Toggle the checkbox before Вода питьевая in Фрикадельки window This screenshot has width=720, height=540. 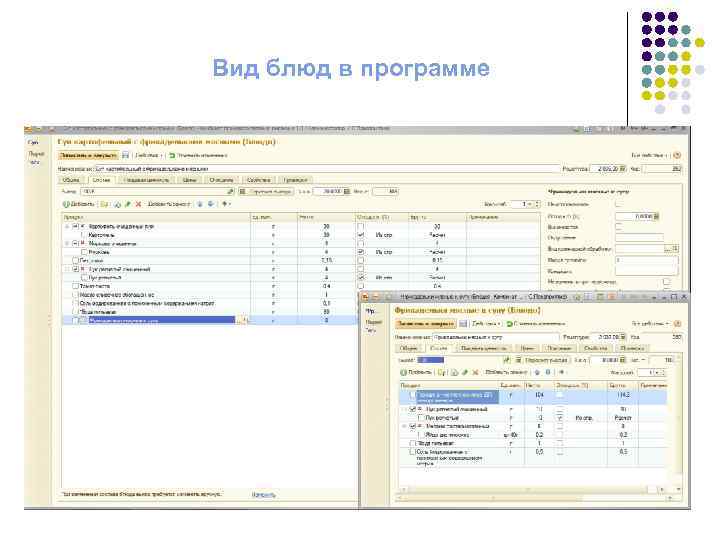(x=412, y=444)
